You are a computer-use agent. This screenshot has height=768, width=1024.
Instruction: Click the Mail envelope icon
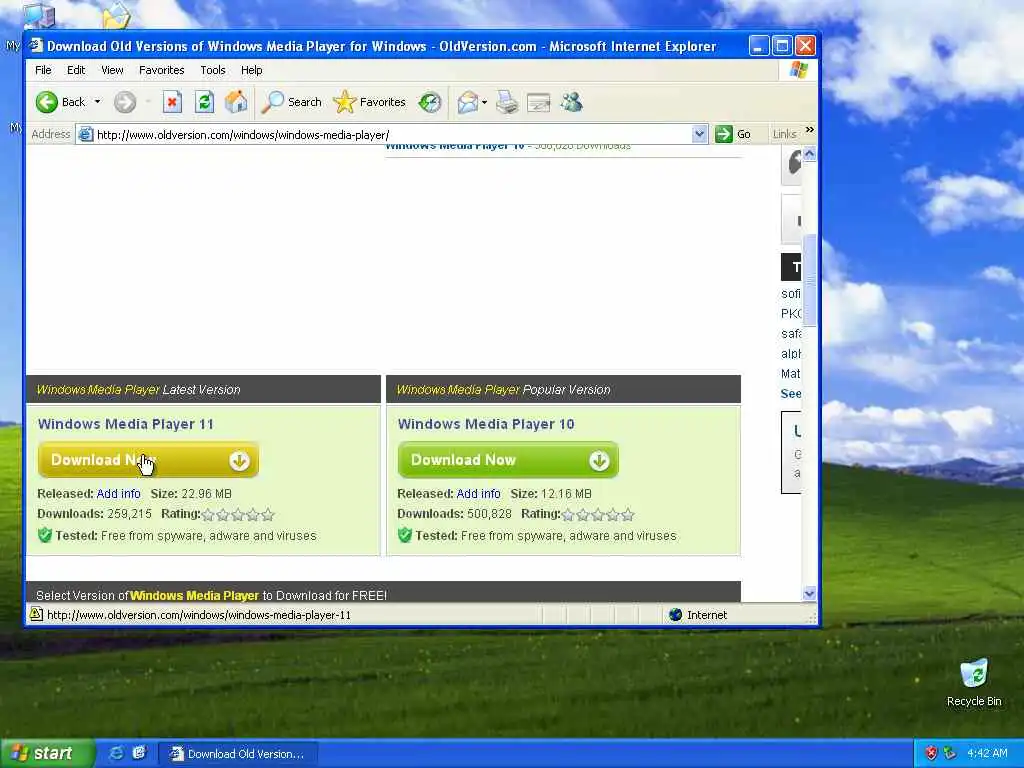(468, 103)
